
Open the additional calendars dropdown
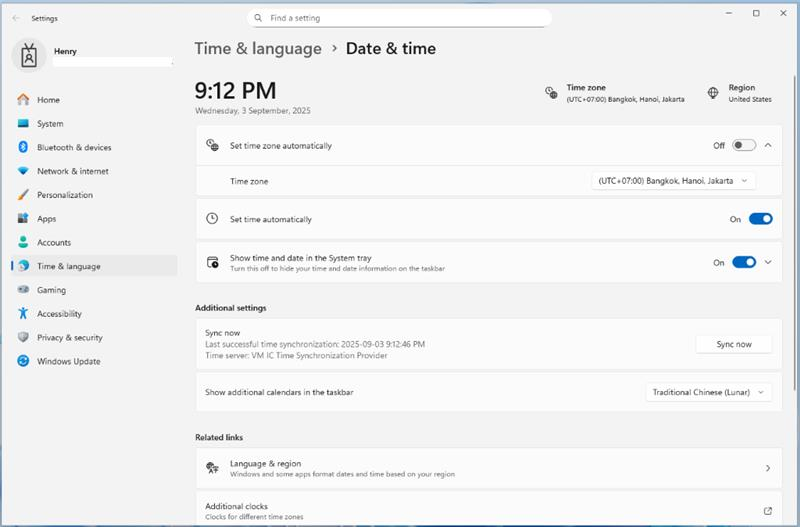[x=708, y=392]
